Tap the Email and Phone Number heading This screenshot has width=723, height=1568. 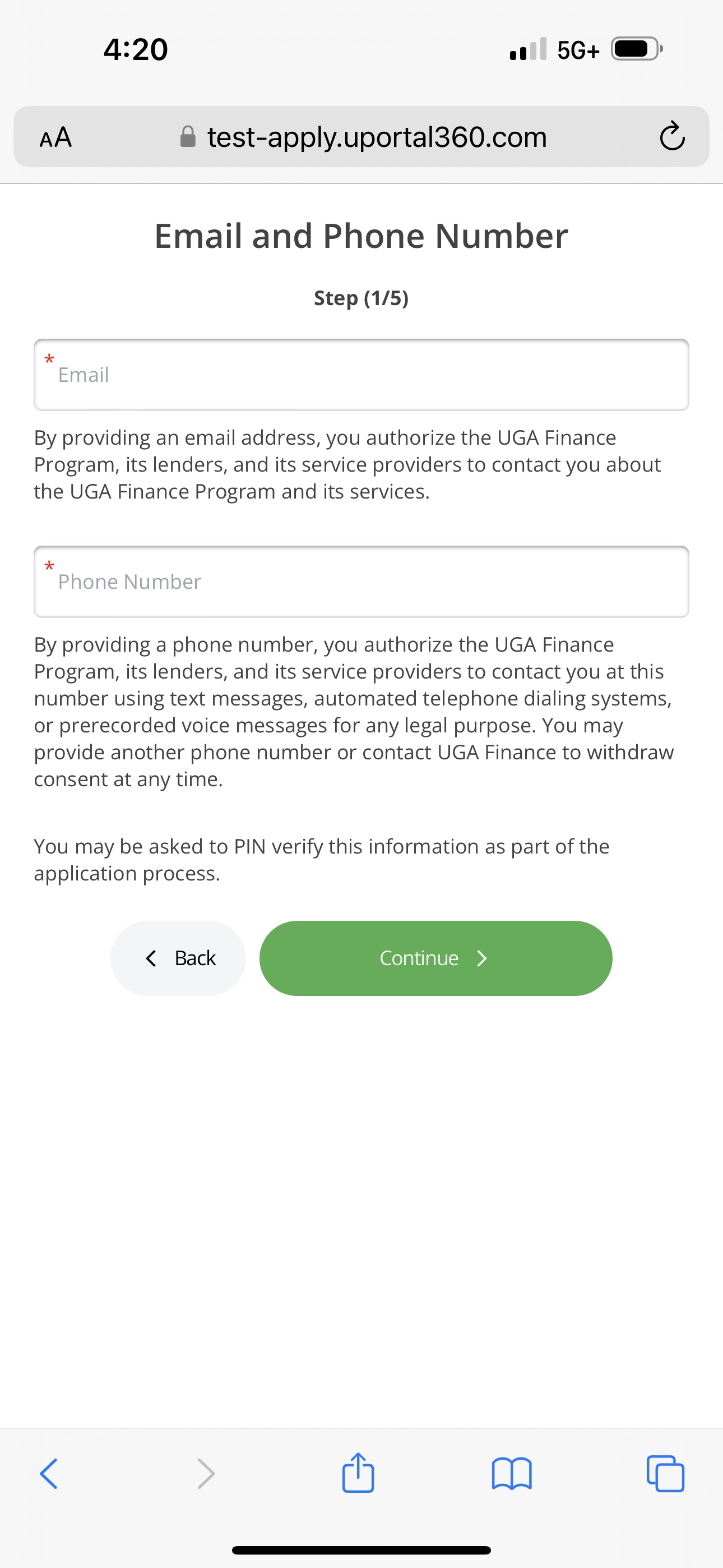361,236
